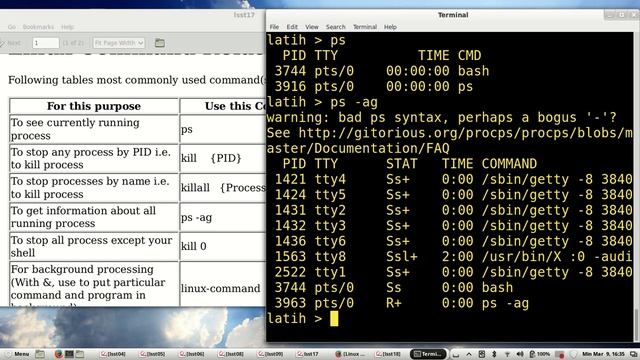
Task: Expand the system tray up-arrow
Action: click(x=469, y=354)
